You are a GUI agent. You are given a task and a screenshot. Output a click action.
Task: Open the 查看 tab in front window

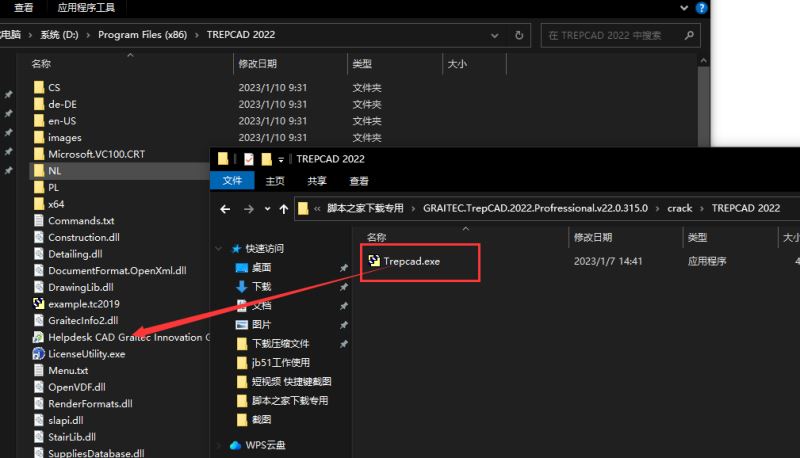point(359,181)
